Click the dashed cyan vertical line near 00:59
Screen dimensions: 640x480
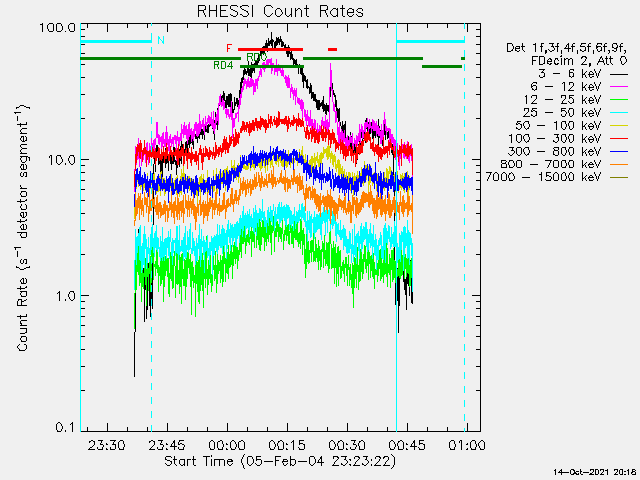point(464,227)
